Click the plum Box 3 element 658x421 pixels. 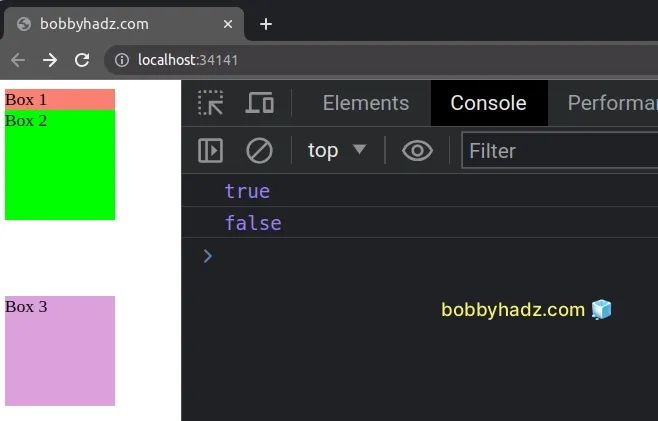pyautogui.click(x=60, y=350)
